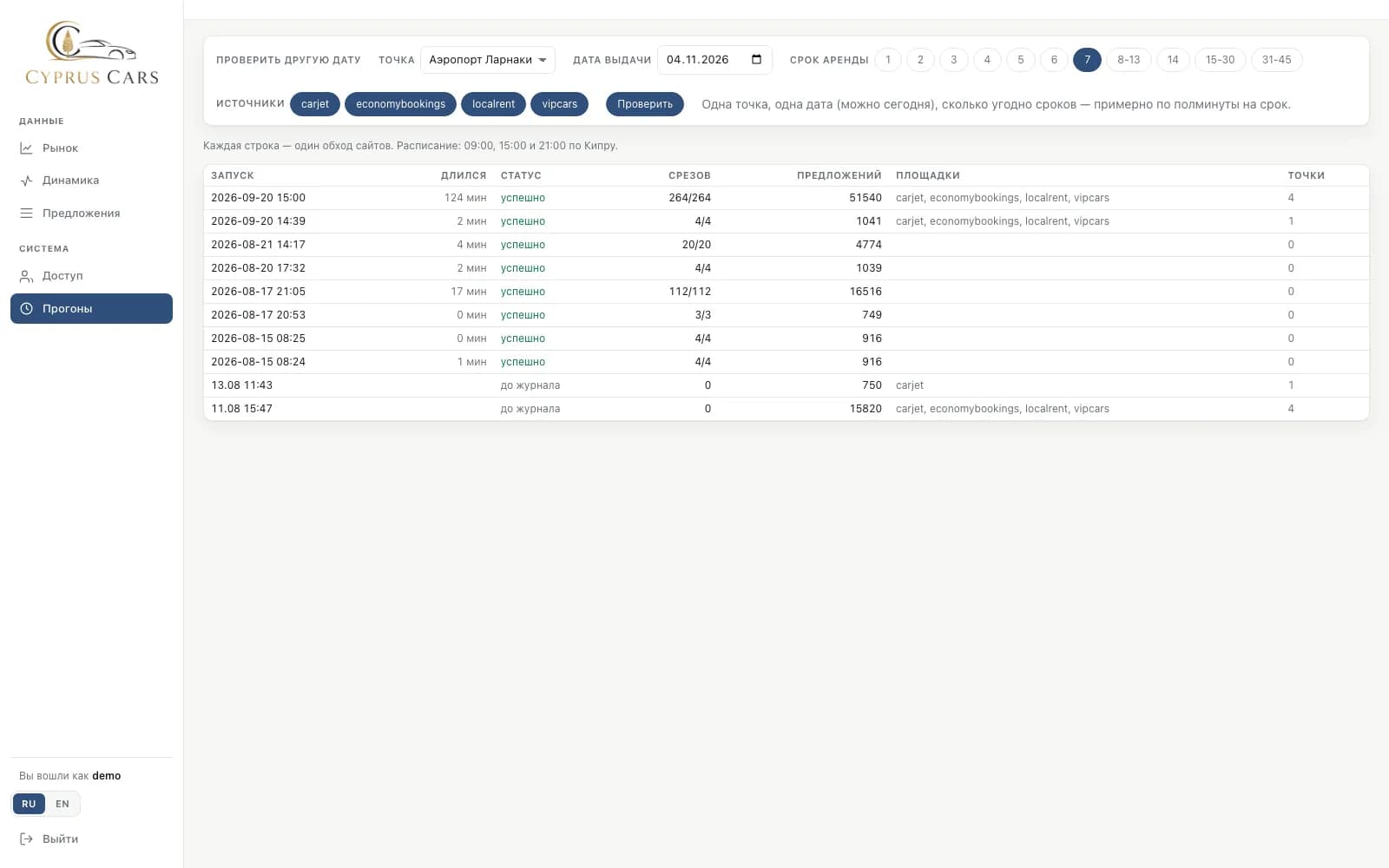Open the Точка dropdown Аэропорт Ларнаки
This screenshot has height=868, width=1389.
point(488,60)
